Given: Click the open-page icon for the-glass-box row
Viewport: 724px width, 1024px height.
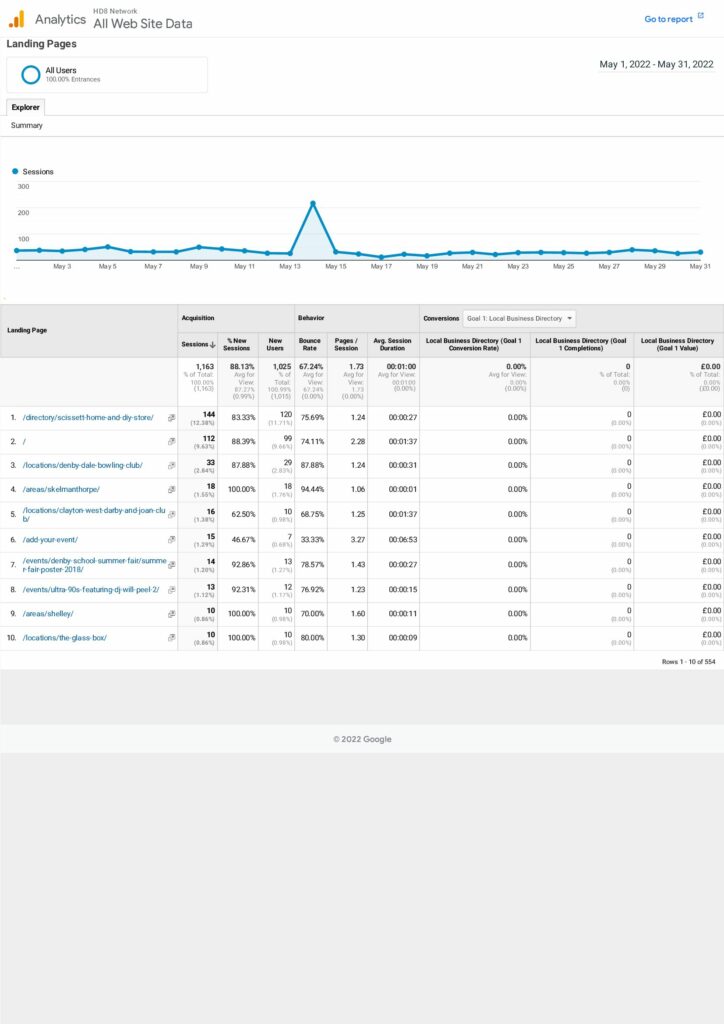Looking at the screenshot, I should 171,638.
